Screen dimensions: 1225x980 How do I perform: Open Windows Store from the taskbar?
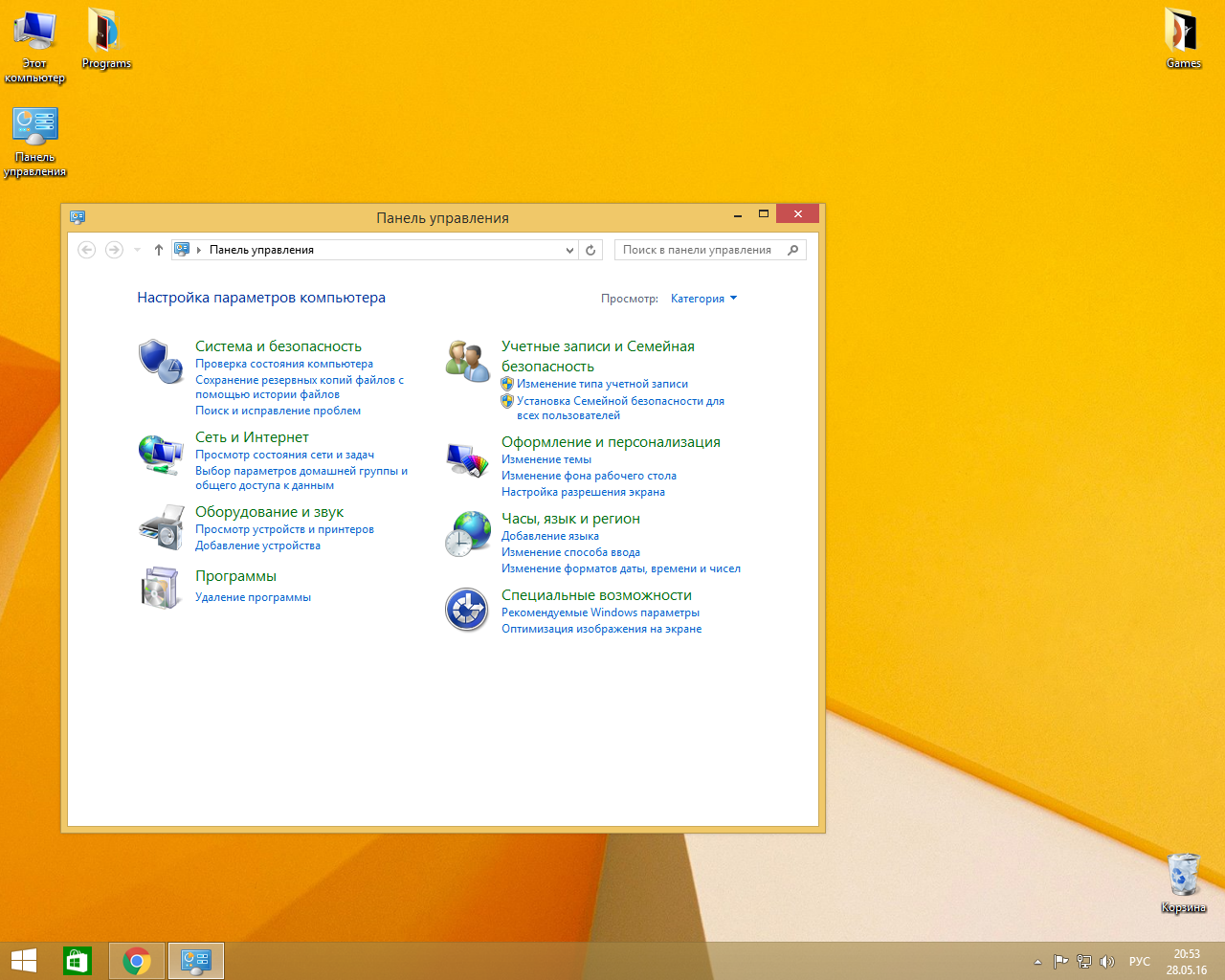coord(78,961)
